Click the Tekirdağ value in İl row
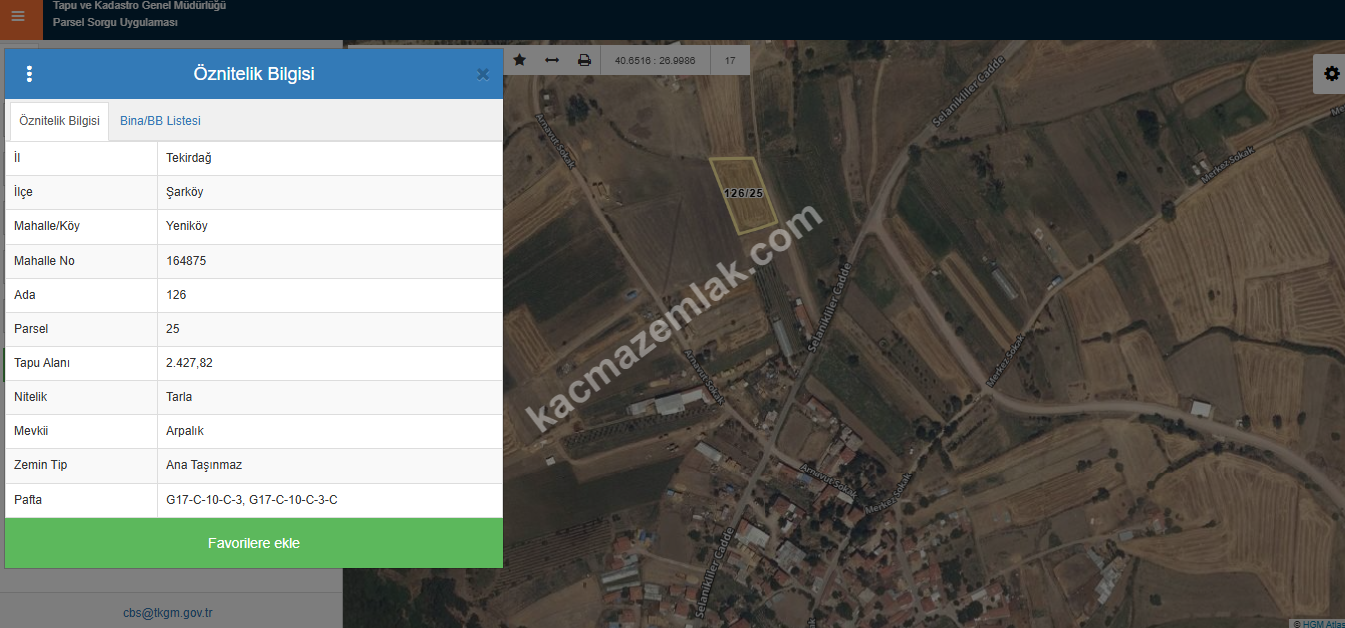 (x=188, y=158)
